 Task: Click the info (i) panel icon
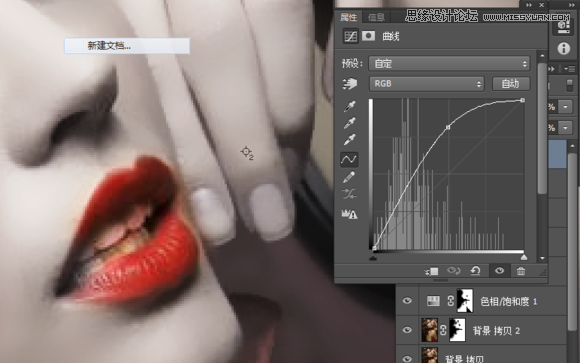pyautogui.click(x=563, y=48)
